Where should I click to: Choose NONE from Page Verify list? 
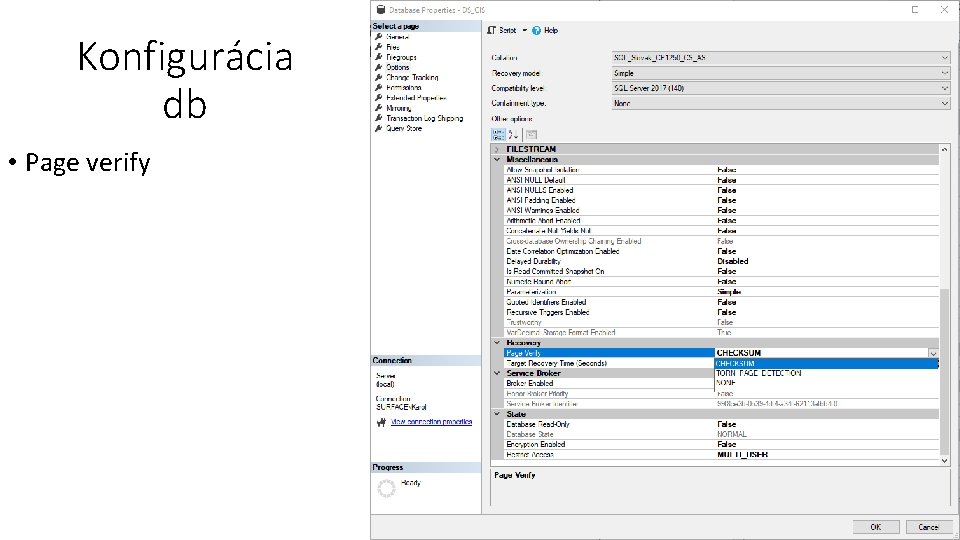(827, 383)
